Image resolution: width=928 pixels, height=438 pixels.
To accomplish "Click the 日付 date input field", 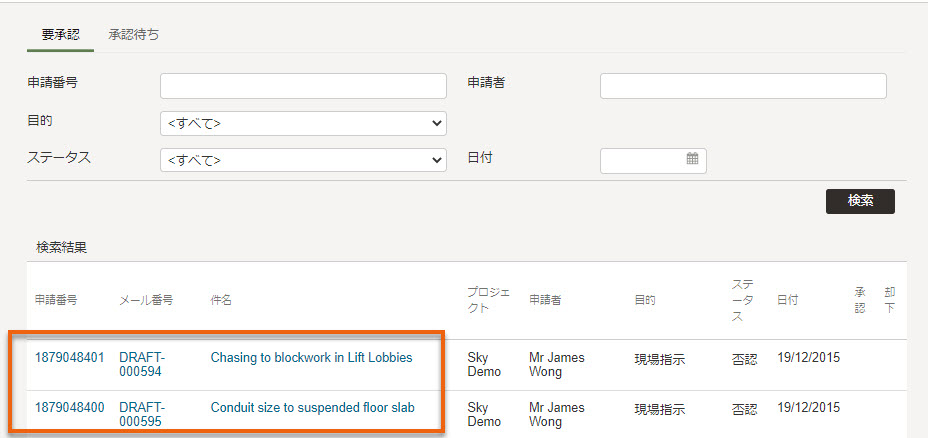I will (x=653, y=160).
